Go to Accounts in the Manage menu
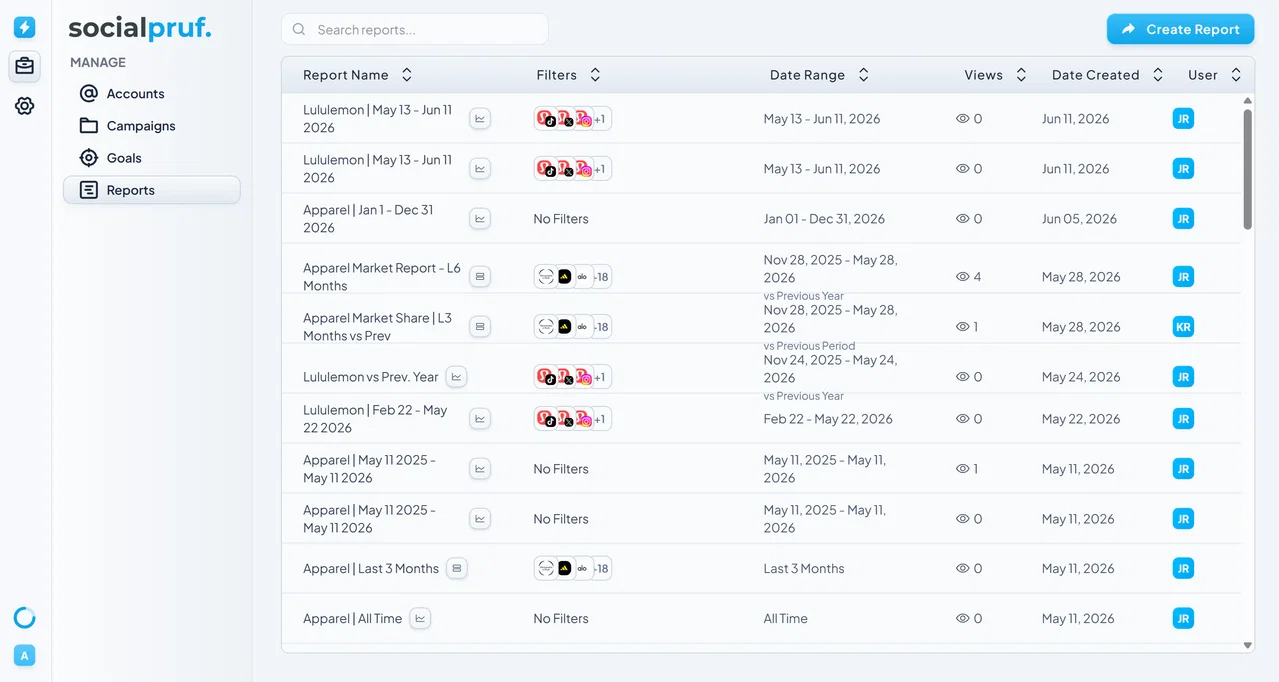The width and height of the screenshot is (1279, 682). pyautogui.click(x=152, y=94)
